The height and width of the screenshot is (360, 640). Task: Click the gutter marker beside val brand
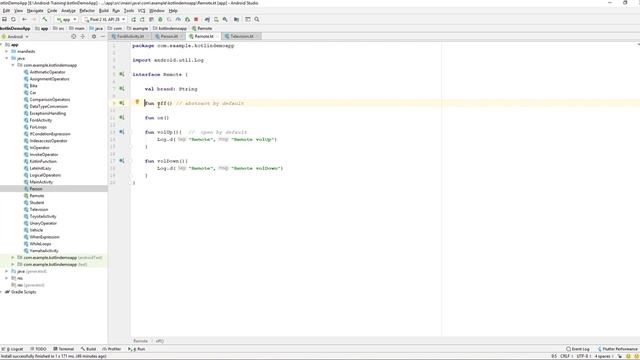pos(122,89)
